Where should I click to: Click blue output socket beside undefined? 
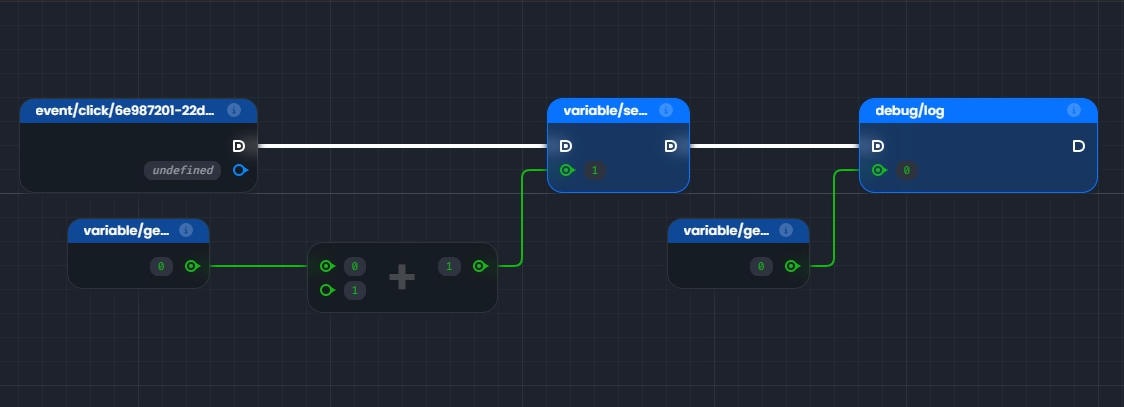[240, 171]
